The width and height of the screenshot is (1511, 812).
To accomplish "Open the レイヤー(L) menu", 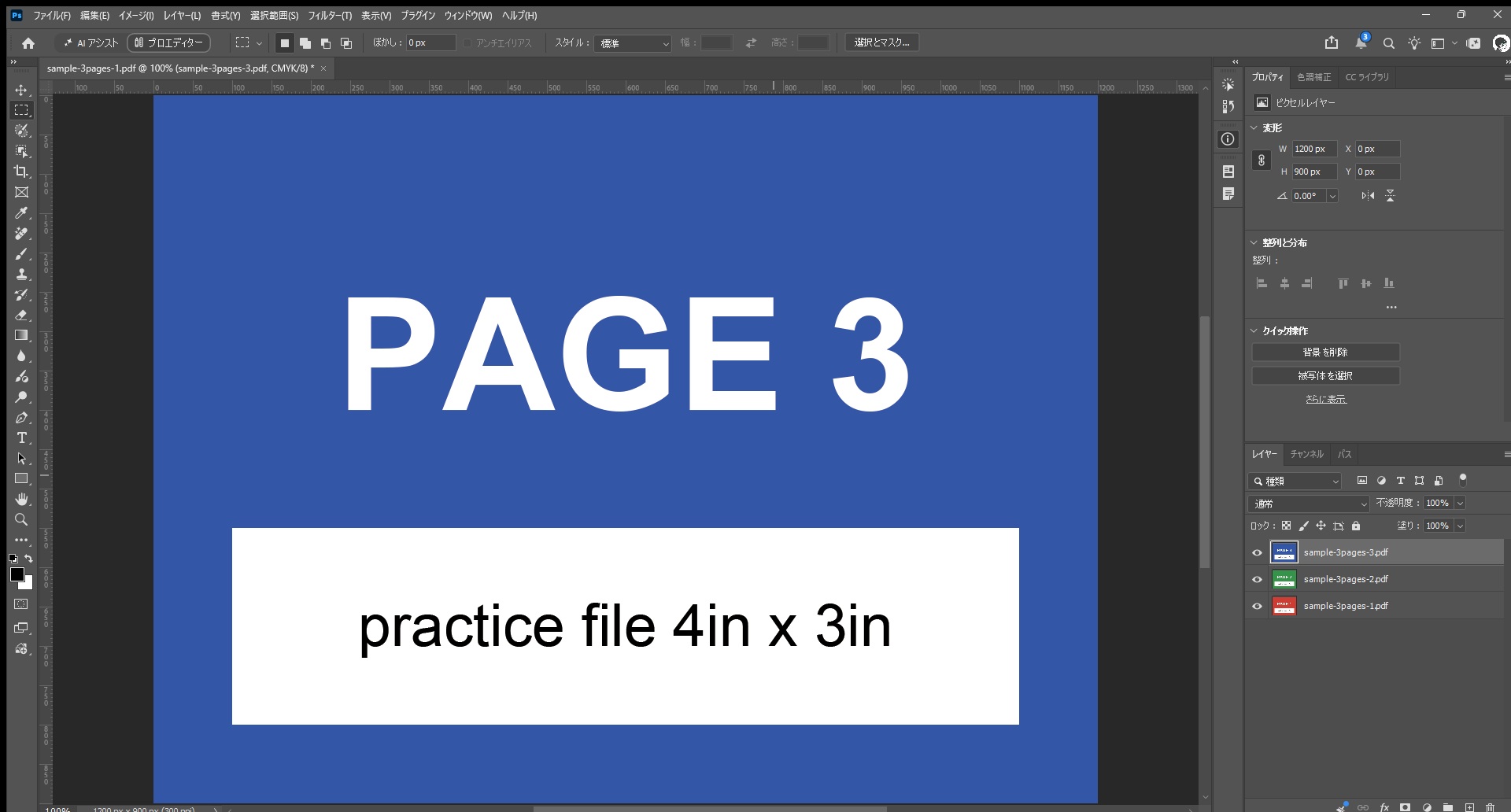I will [182, 16].
